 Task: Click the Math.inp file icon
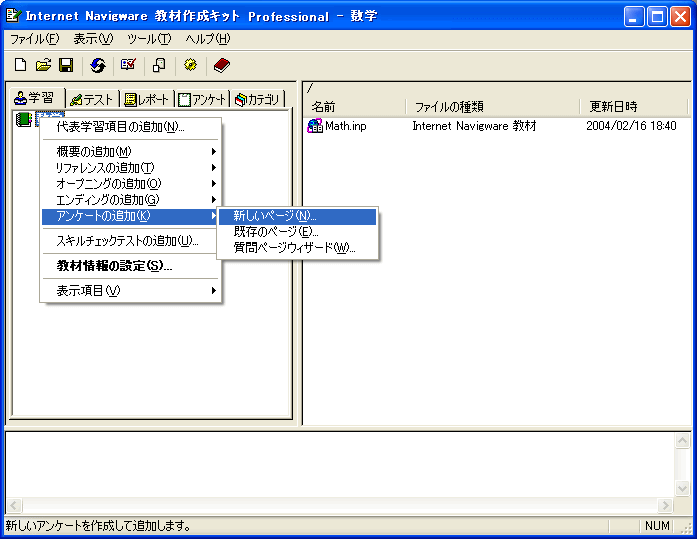pos(315,126)
